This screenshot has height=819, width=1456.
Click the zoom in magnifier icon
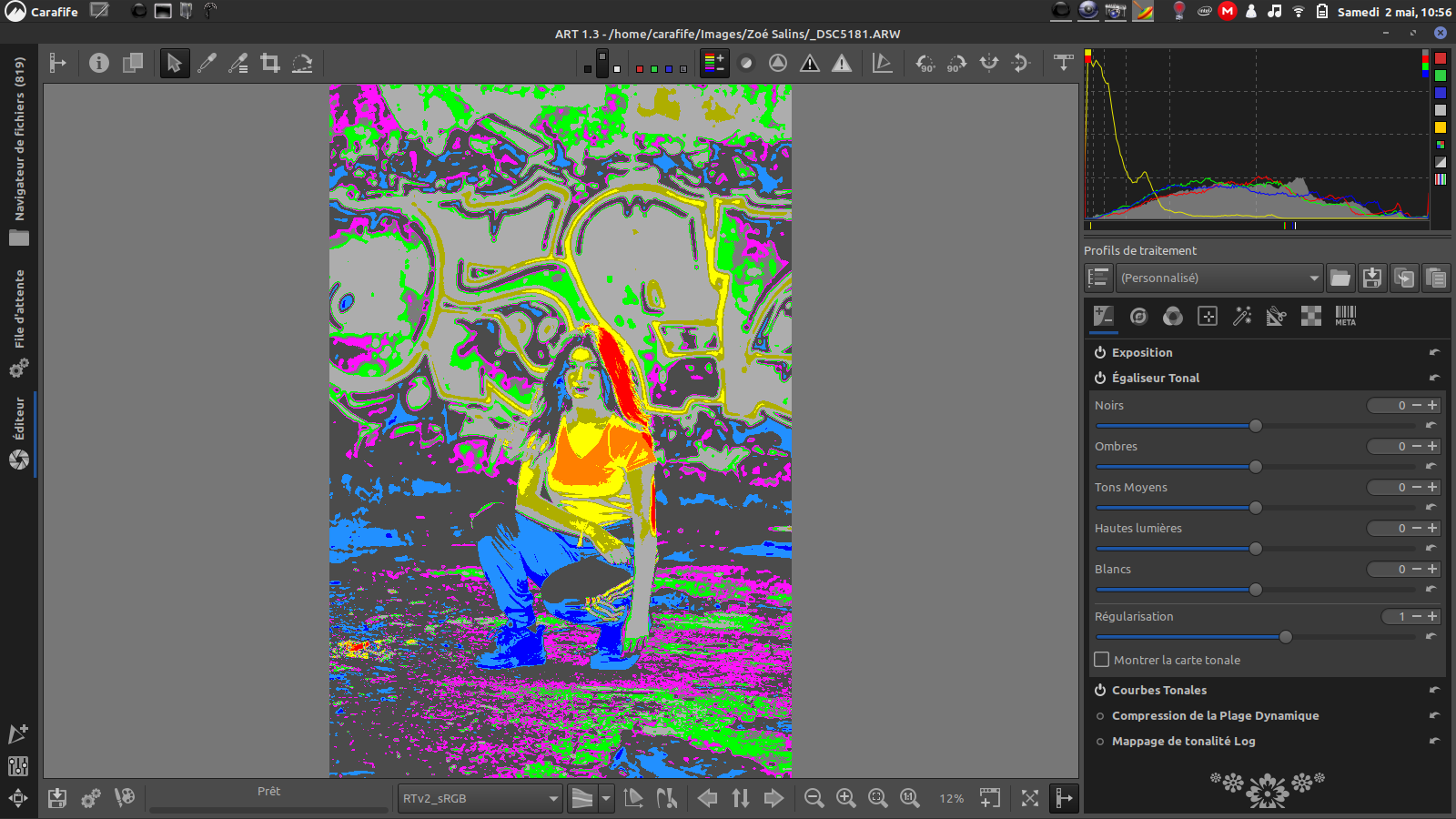pos(846,798)
